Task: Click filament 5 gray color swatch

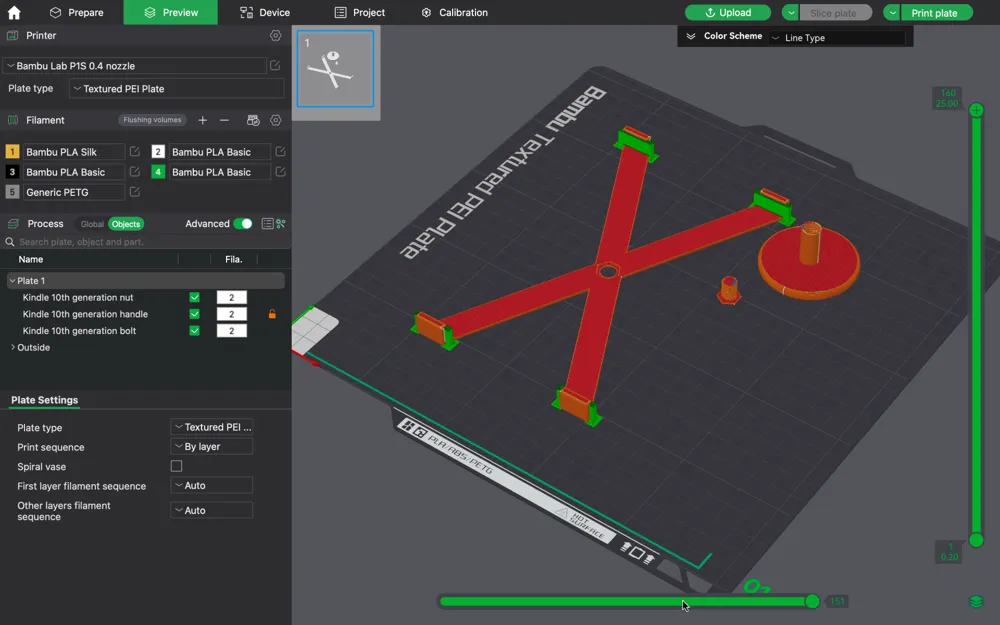Action: (x=12, y=192)
